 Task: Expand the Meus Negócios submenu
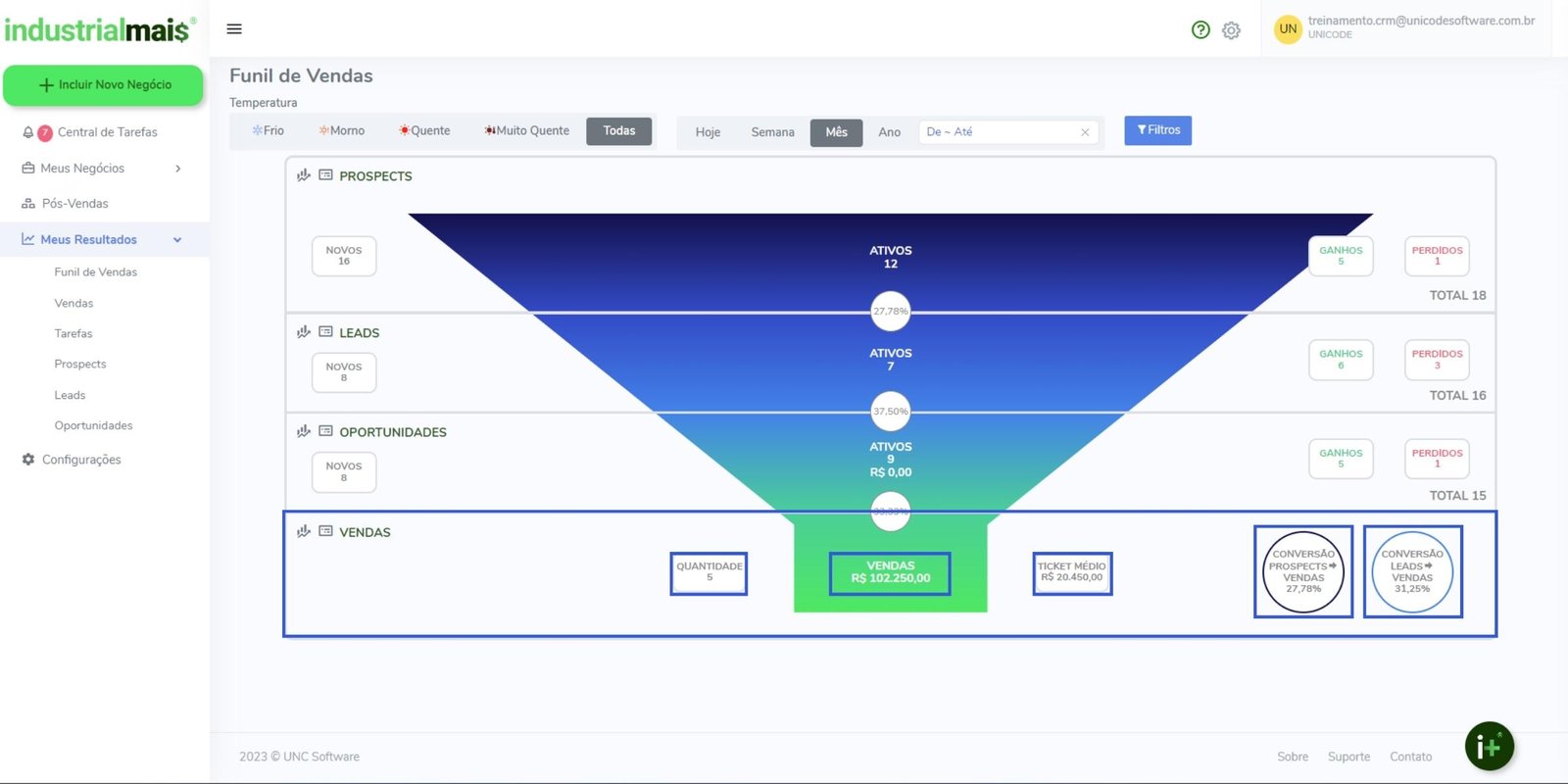click(x=177, y=169)
